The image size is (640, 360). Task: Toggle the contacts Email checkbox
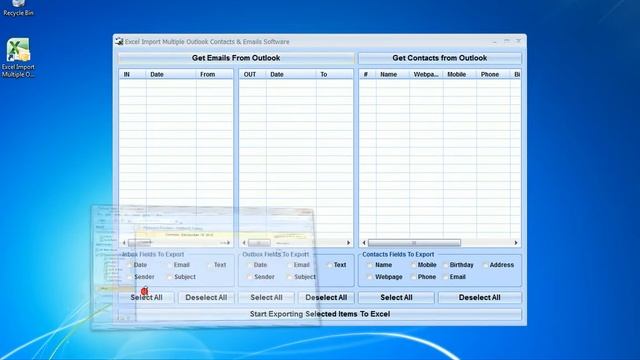[x=445, y=277]
